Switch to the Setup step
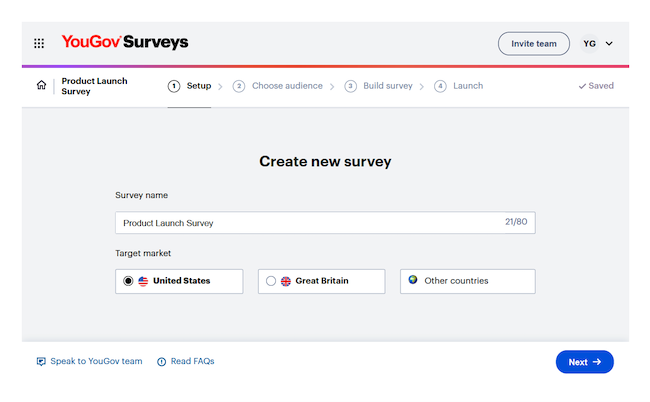 coord(190,86)
